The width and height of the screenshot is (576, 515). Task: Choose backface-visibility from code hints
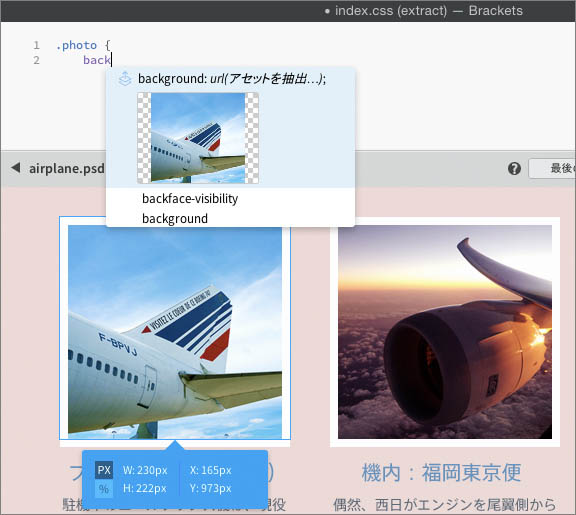point(190,199)
